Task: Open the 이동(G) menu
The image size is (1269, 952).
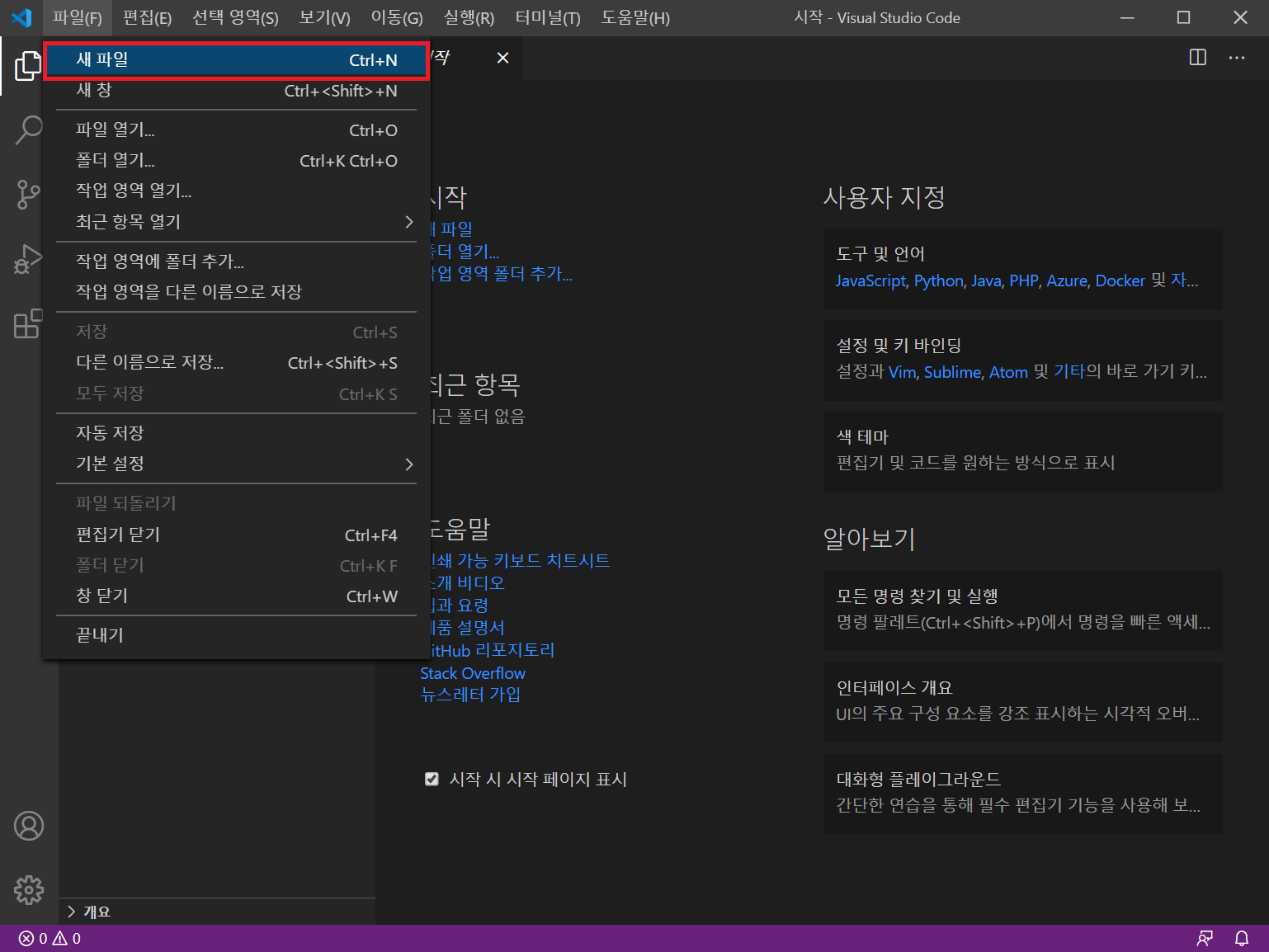Action: (x=397, y=17)
